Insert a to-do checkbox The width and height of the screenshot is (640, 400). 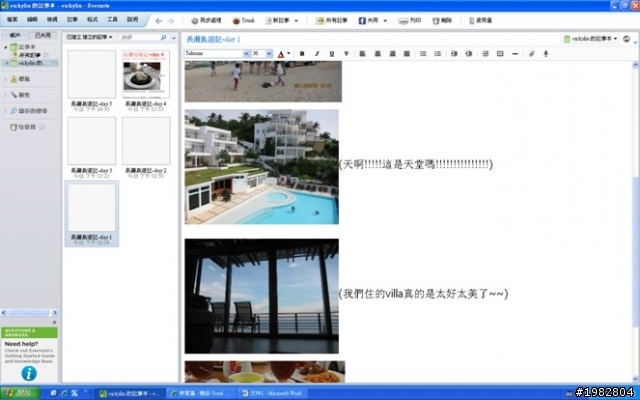[485, 54]
